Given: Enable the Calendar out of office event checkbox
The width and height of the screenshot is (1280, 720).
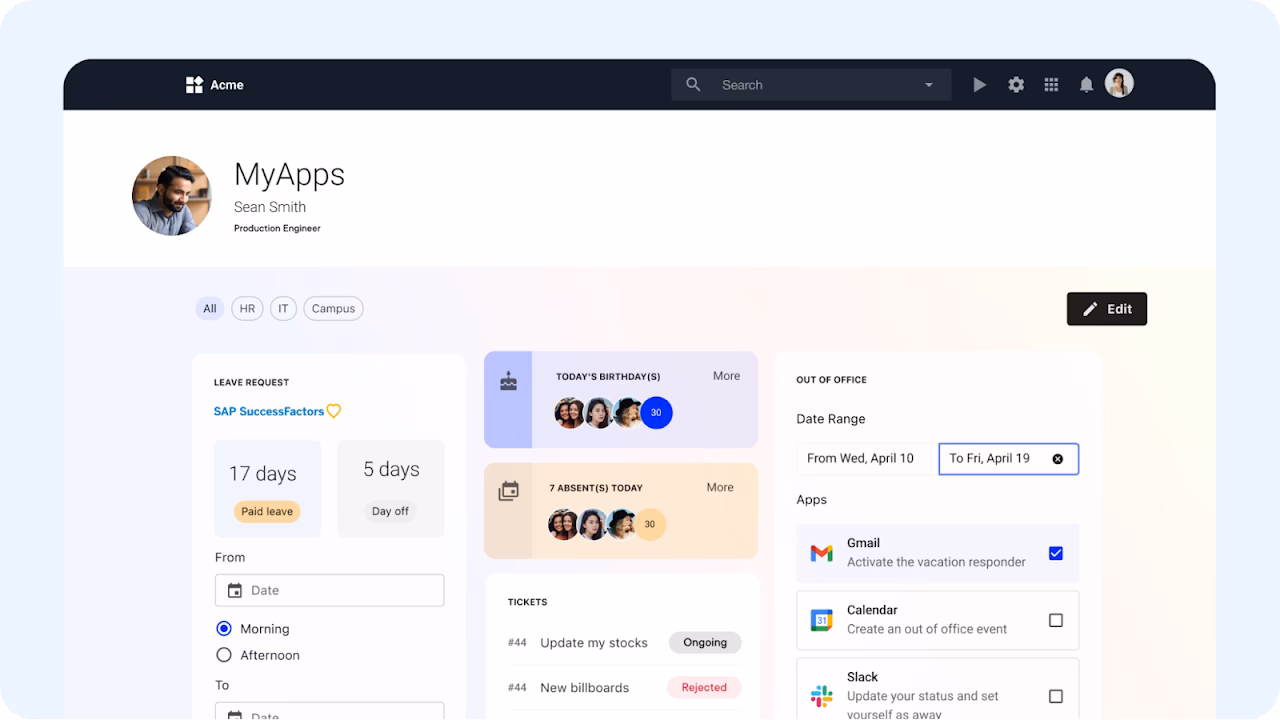Looking at the screenshot, I should click(x=1056, y=620).
